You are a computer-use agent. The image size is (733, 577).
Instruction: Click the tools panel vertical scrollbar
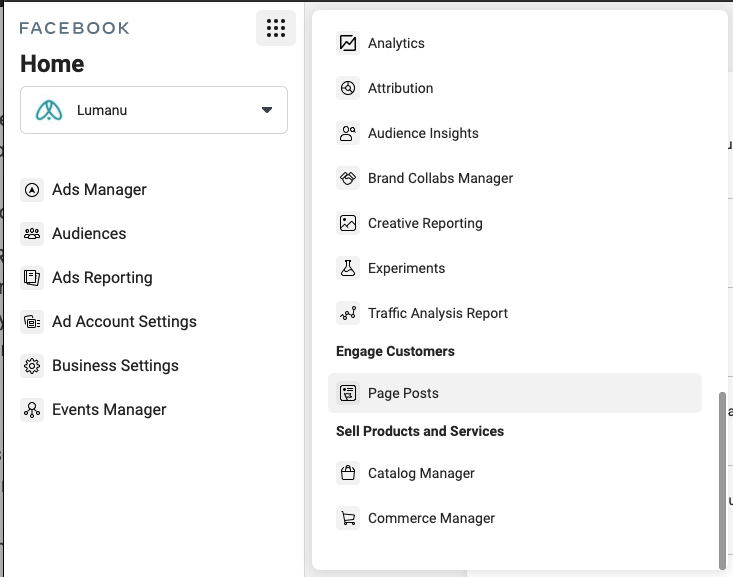pos(722,480)
